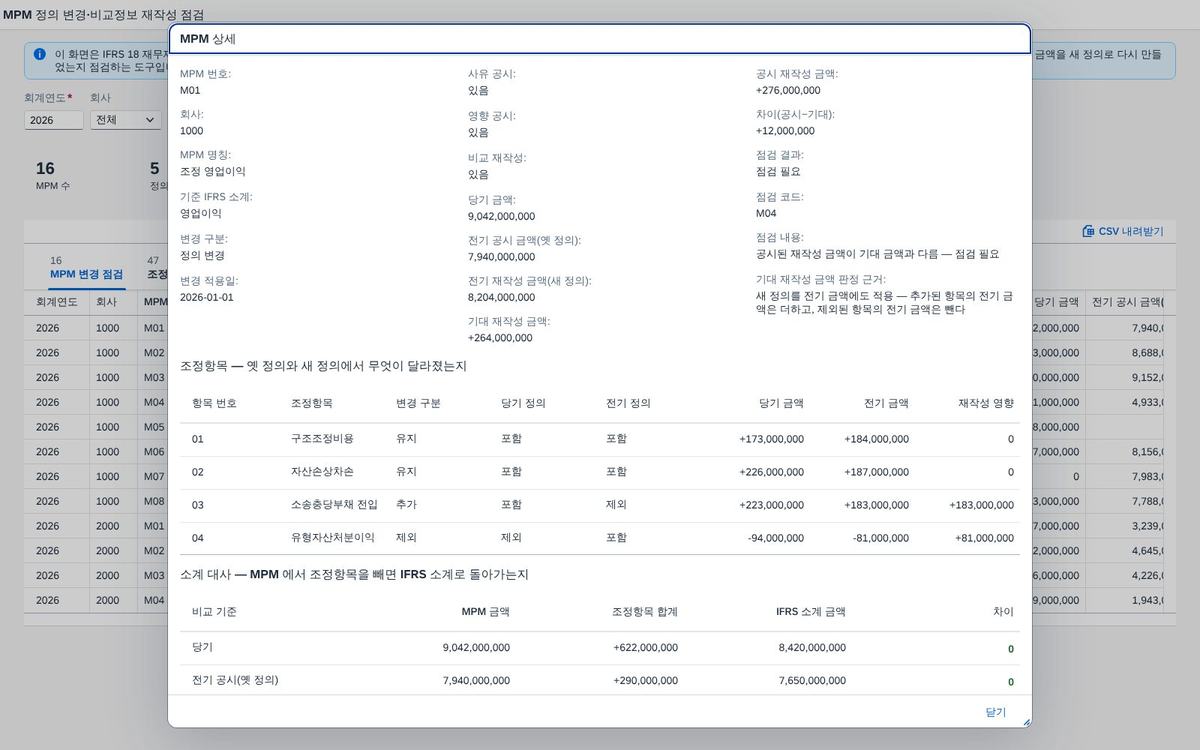Image resolution: width=1200 pixels, height=750 pixels.
Task: Click the +81,000,000 재작성 영향 value
Action: click(x=984, y=538)
